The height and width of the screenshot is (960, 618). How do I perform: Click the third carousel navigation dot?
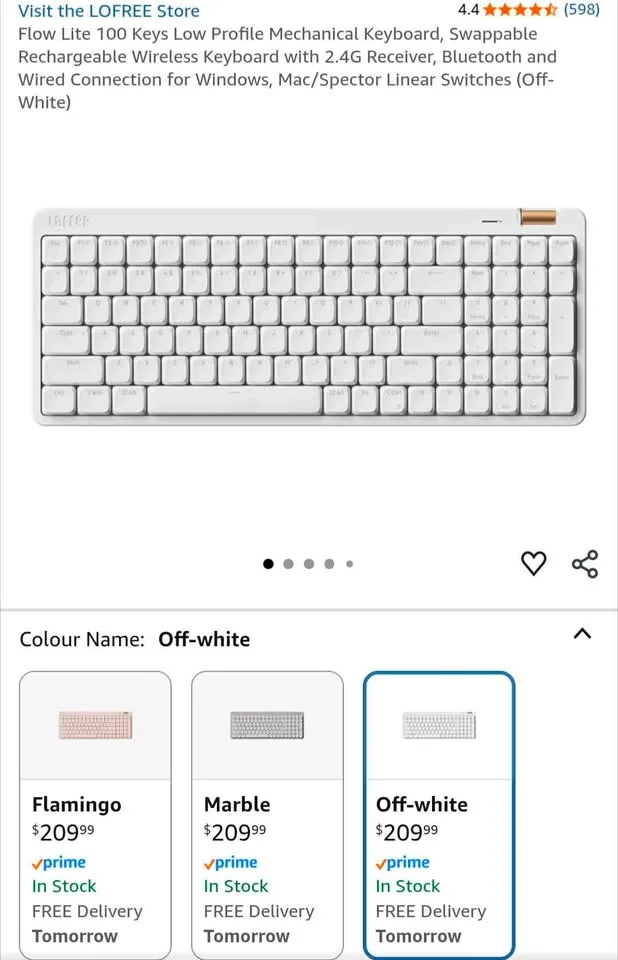[x=308, y=564]
